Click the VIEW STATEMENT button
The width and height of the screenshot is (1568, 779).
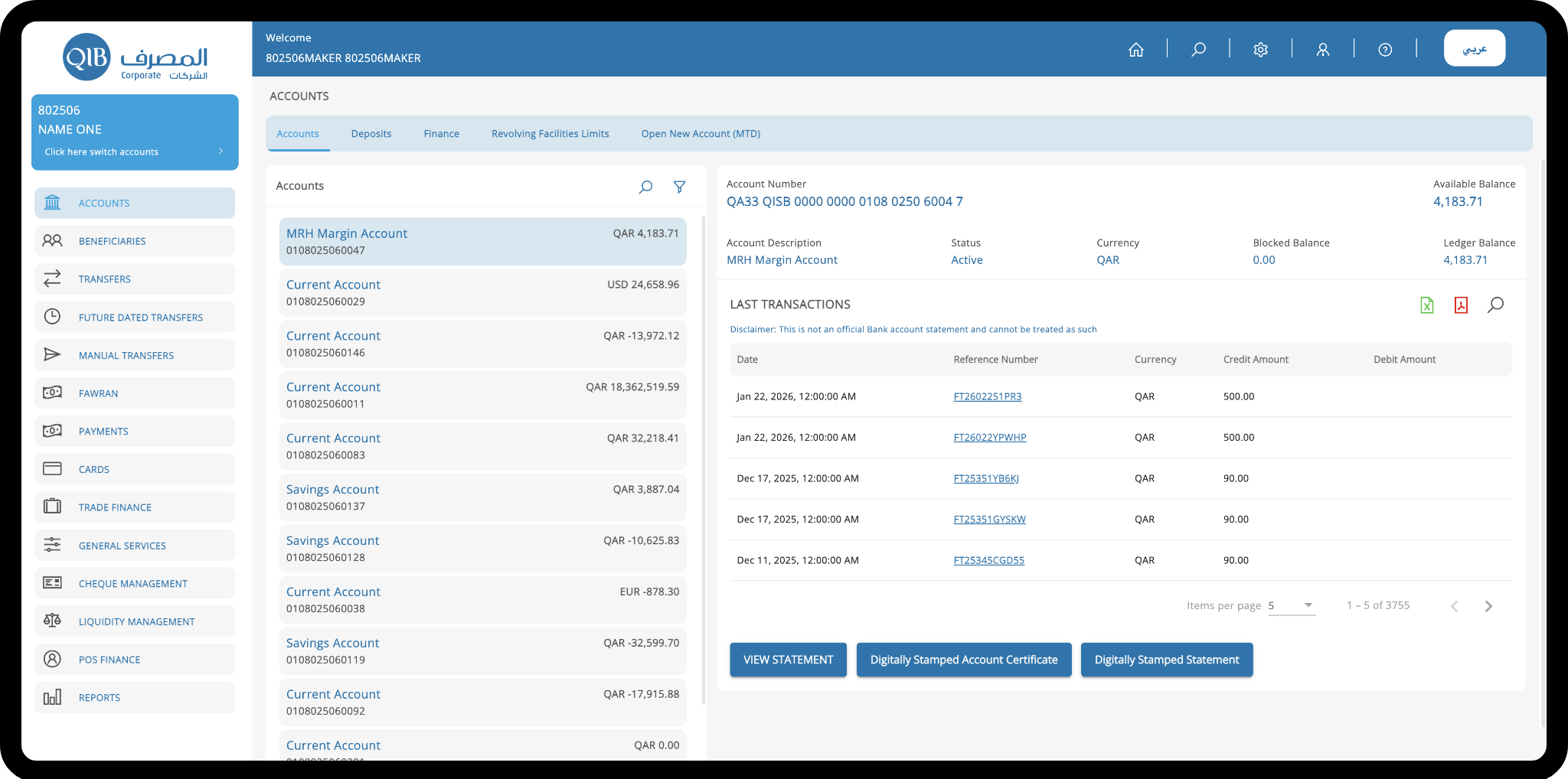click(x=789, y=660)
